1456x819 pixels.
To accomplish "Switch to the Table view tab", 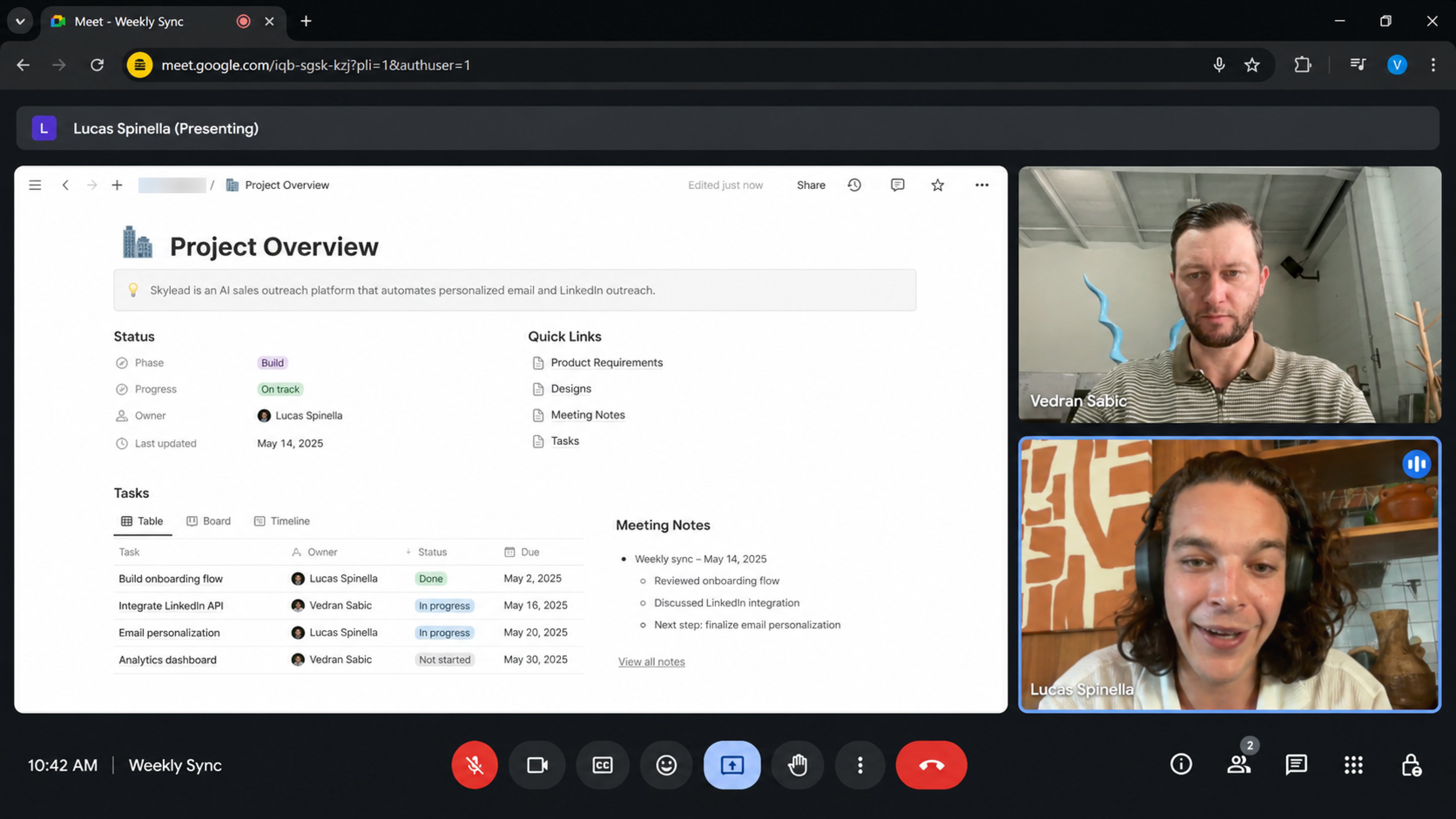I will click(142, 521).
